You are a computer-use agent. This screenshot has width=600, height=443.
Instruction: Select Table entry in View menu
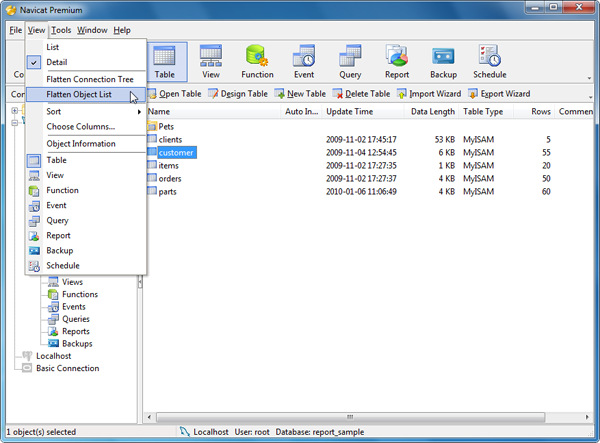tap(86, 160)
